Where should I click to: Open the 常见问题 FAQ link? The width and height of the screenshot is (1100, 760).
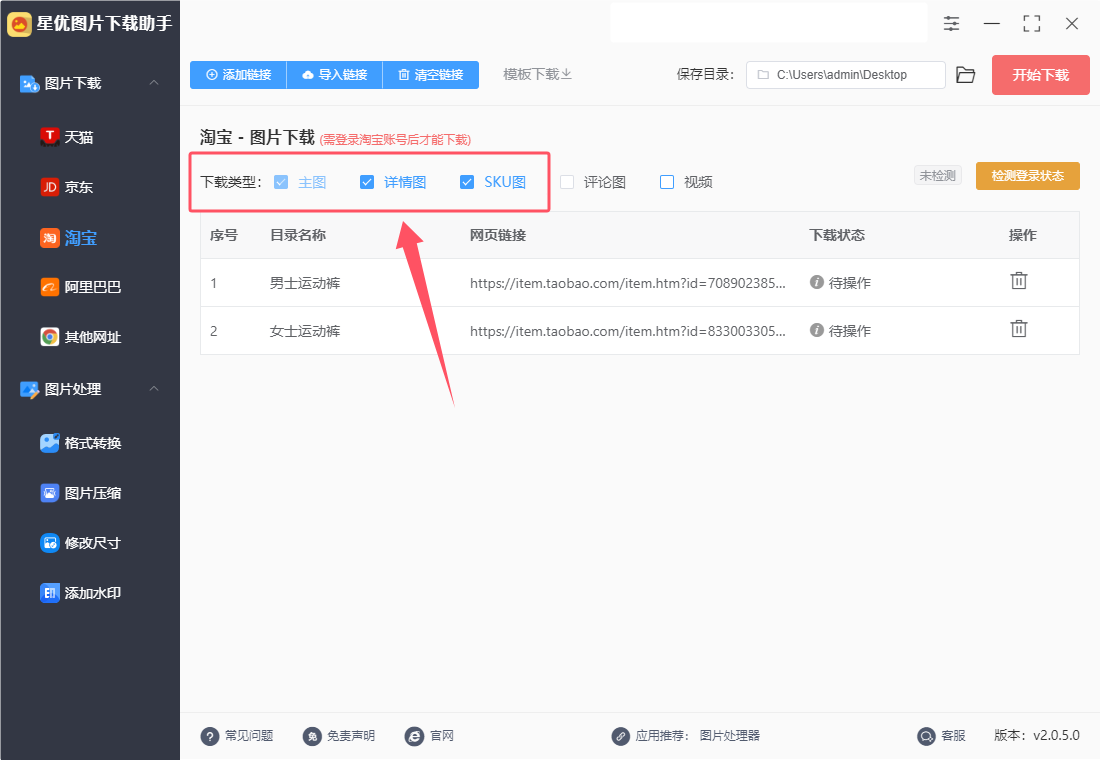click(x=237, y=735)
